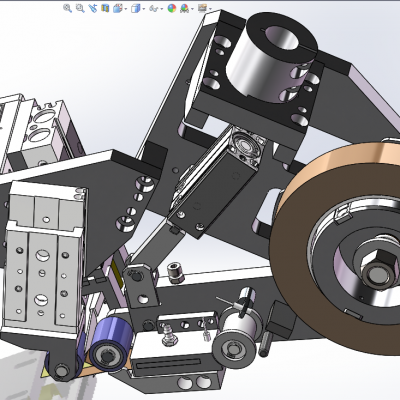Open the View Orientation cube icon
This screenshot has height=400, width=400.
click(118, 8)
